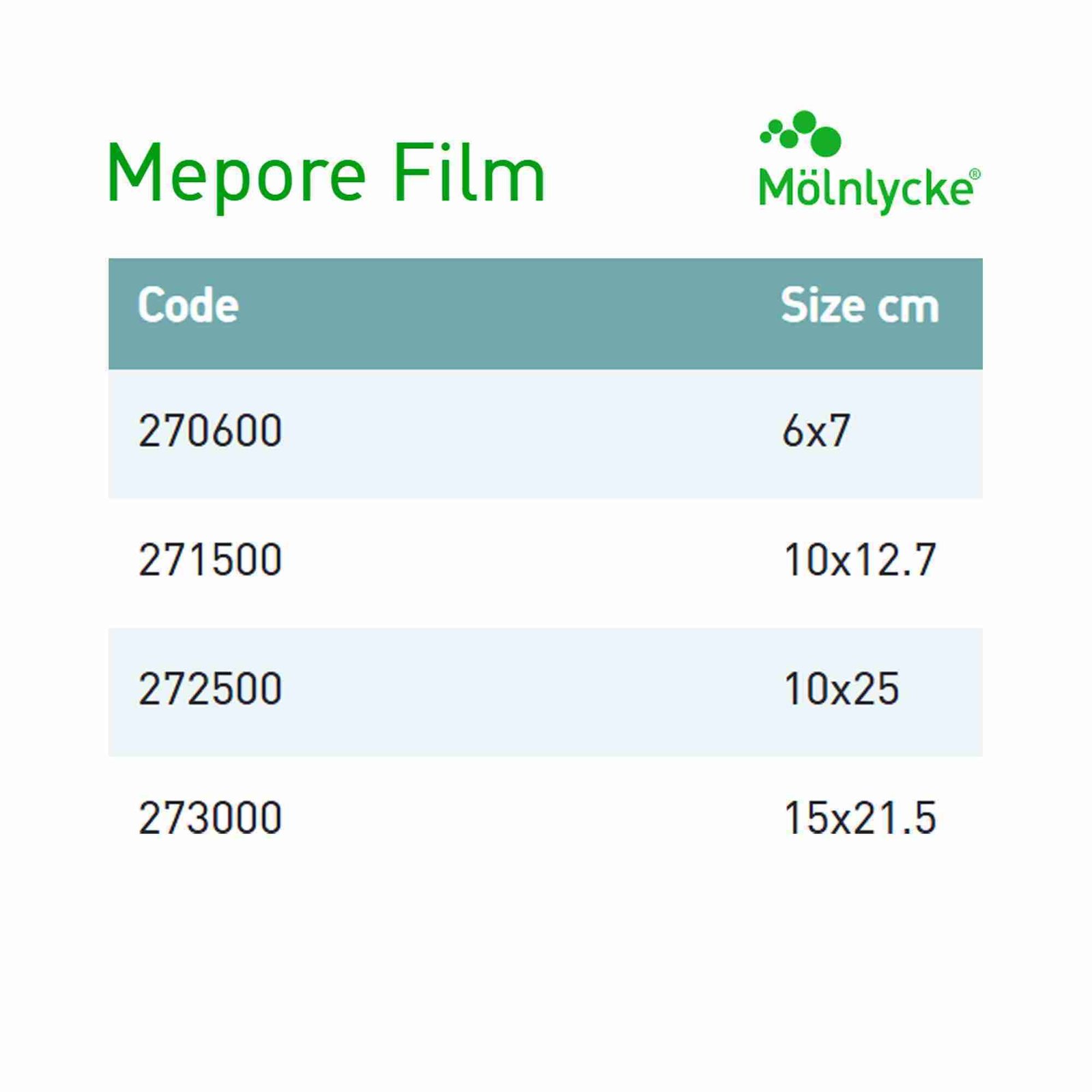This screenshot has width=1092, height=1092.
Task: Select product code 271500
Action: pos(210,560)
